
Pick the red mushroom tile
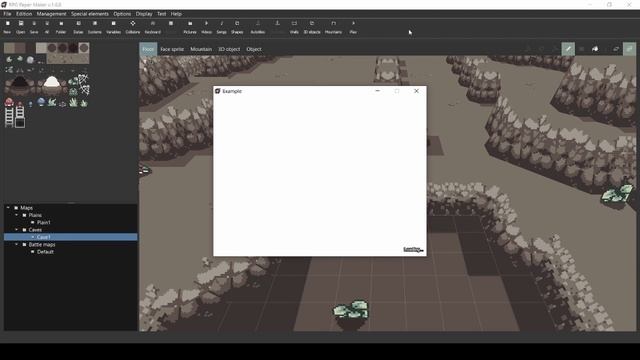pos(9,102)
